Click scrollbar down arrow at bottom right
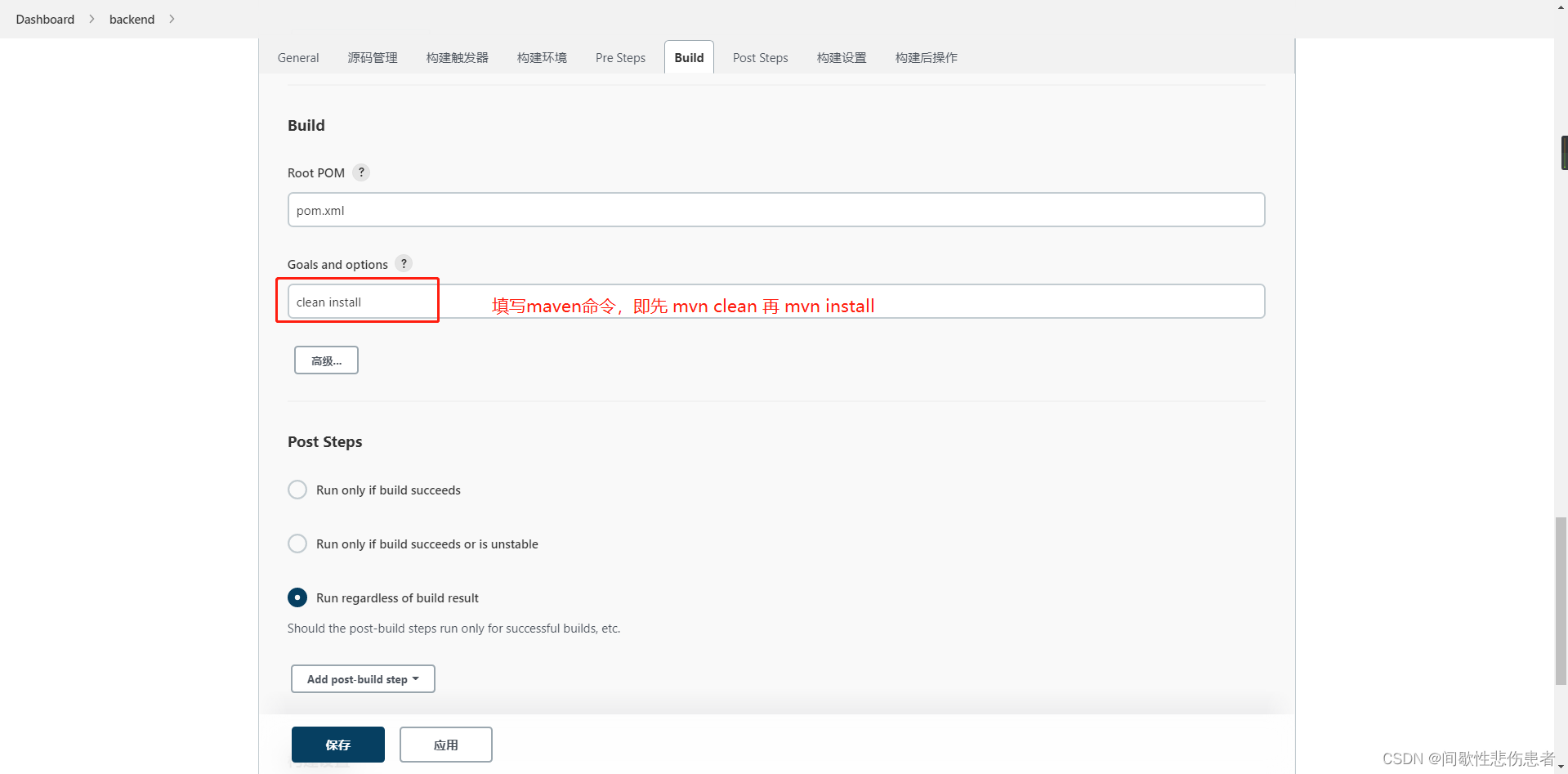The height and width of the screenshot is (774, 1568). coord(1561,767)
